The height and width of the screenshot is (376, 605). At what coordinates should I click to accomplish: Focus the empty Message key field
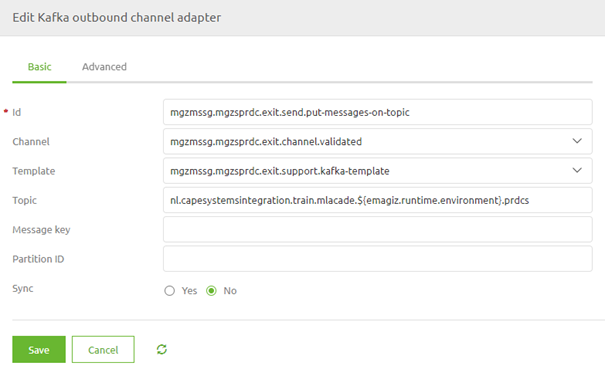(377, 229)
